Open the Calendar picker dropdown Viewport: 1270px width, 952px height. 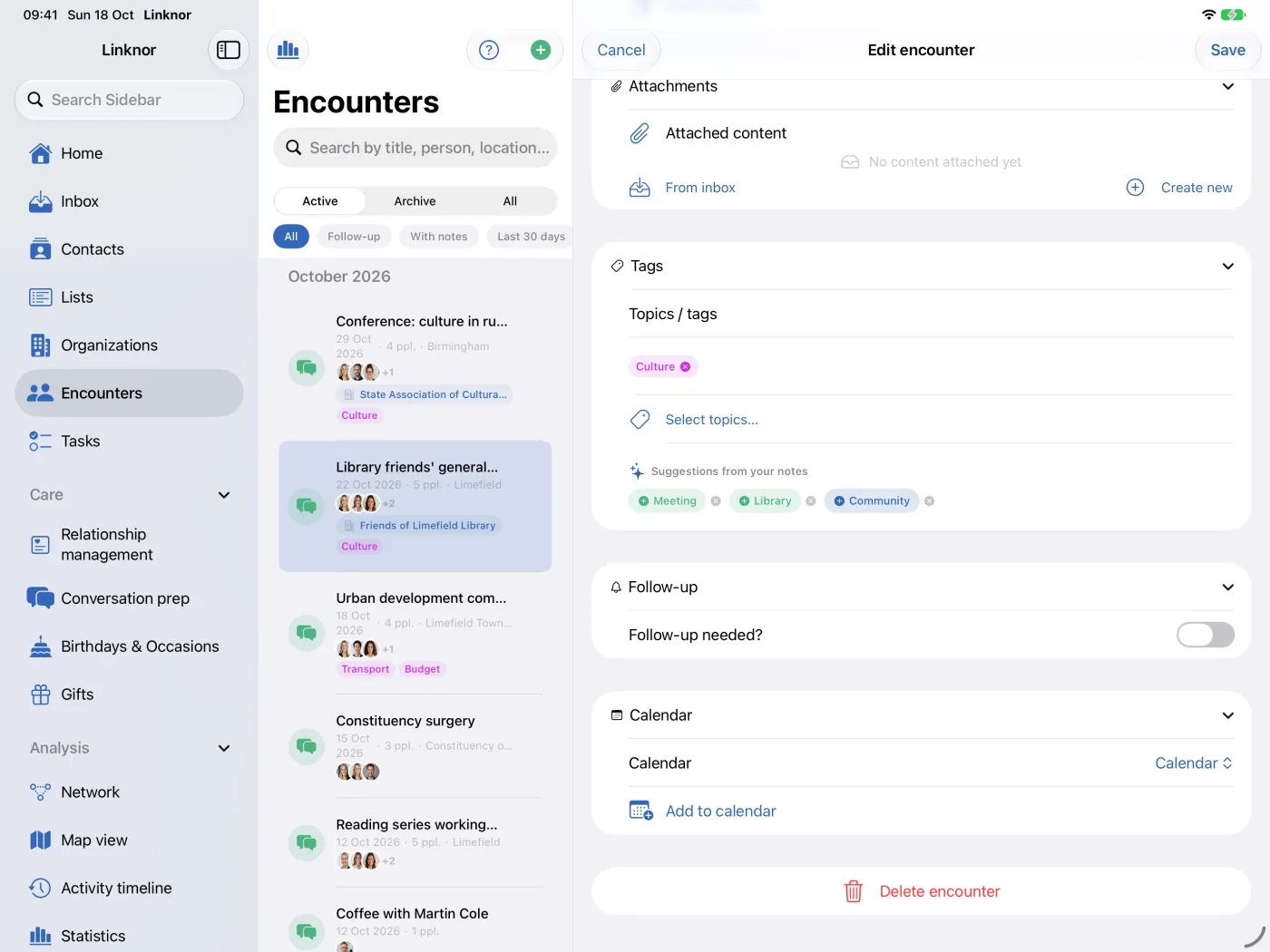[x=1194, y=763]
